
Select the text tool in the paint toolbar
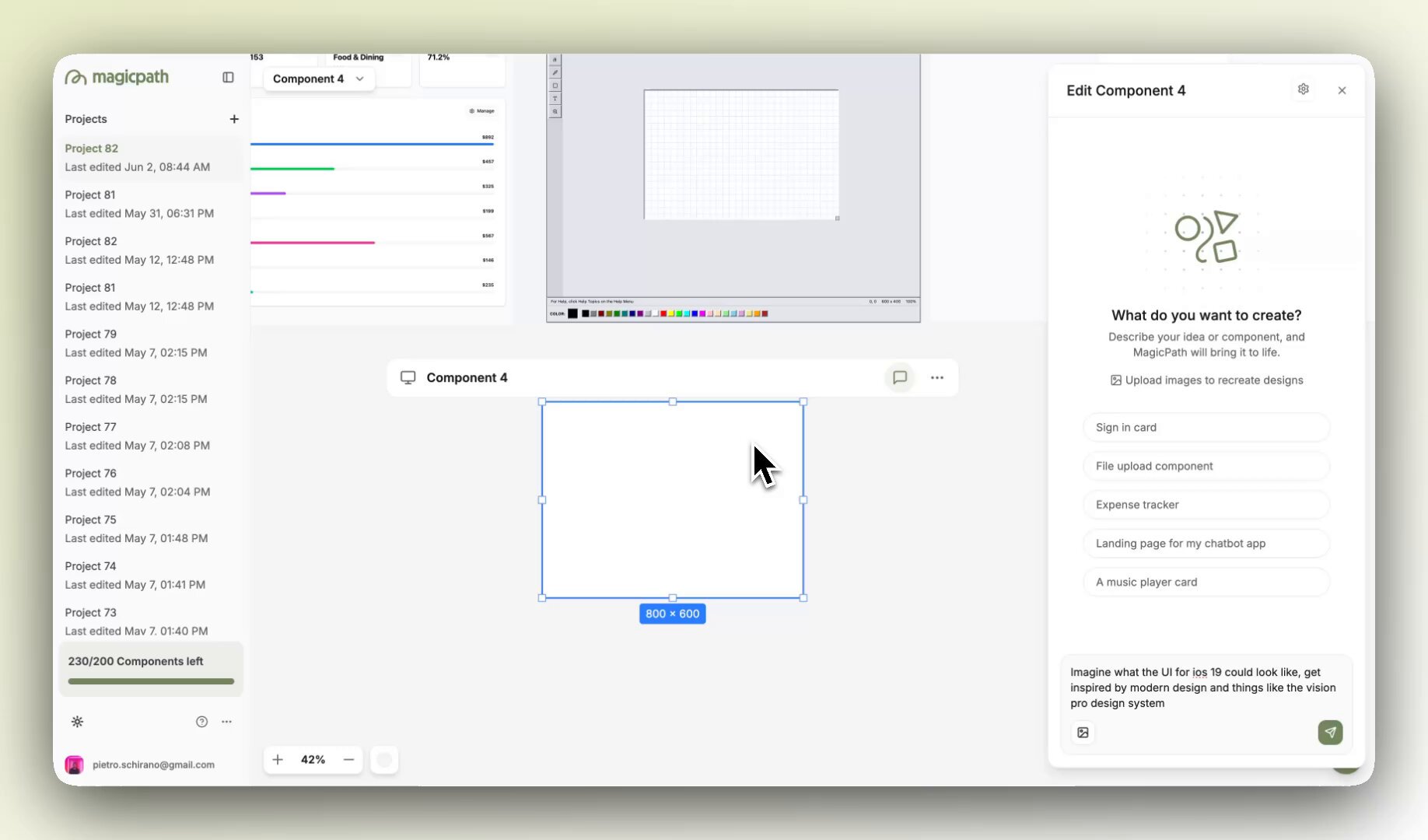point(555,99)
